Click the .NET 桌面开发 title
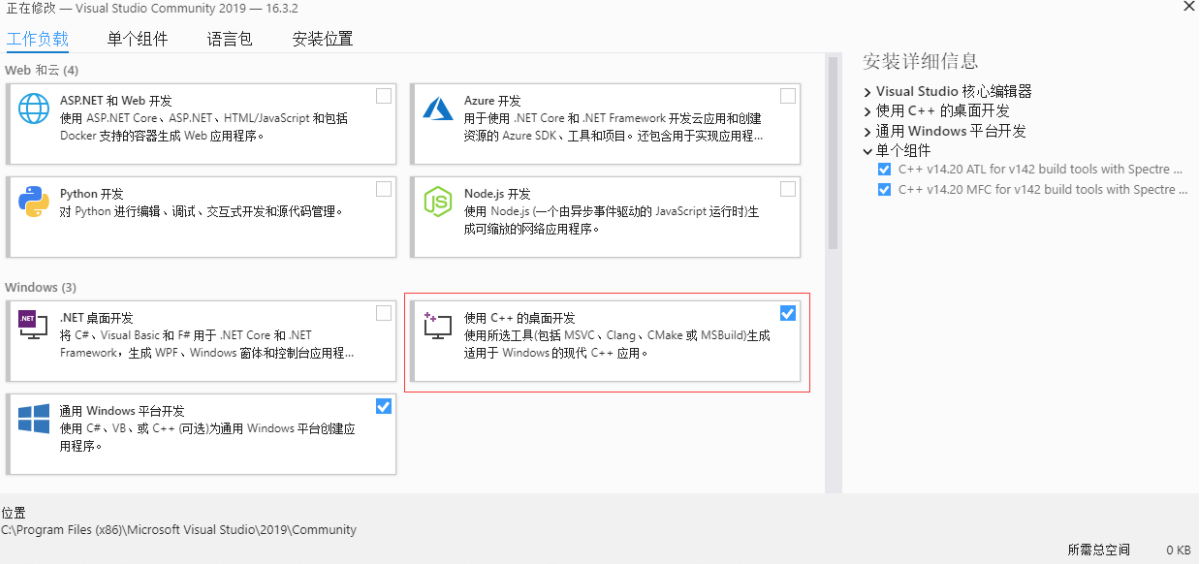Screen dimensions: 1202x564 [x=96, y=318]
